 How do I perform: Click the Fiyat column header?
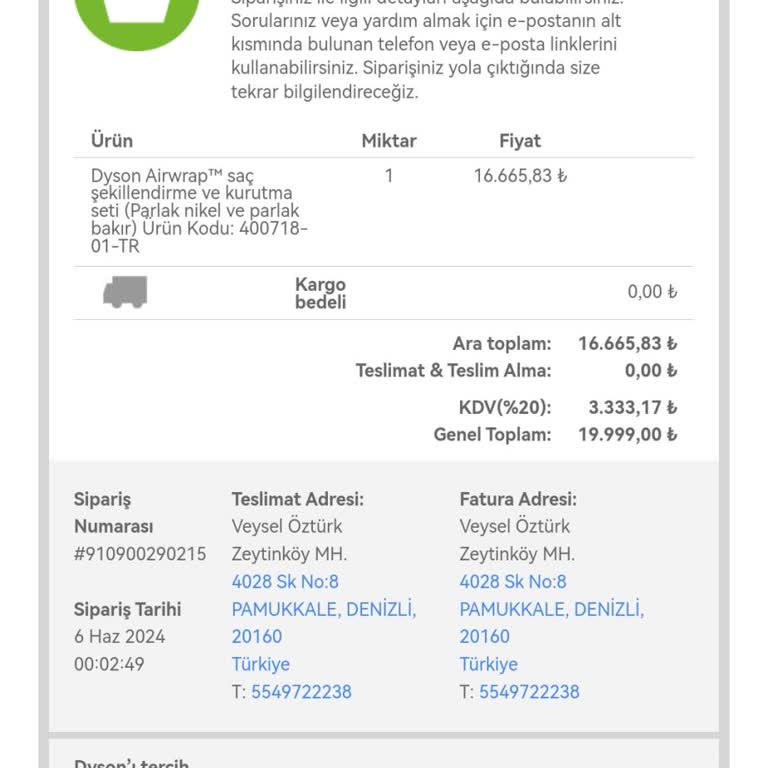[520, 141]
